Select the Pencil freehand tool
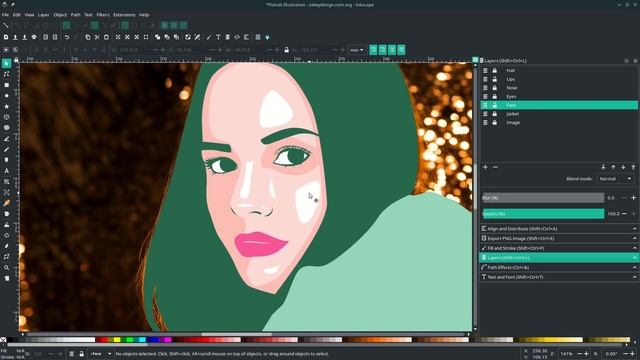Screen dimensions: 640x360 pyautogui.click(x=6, y=139)
